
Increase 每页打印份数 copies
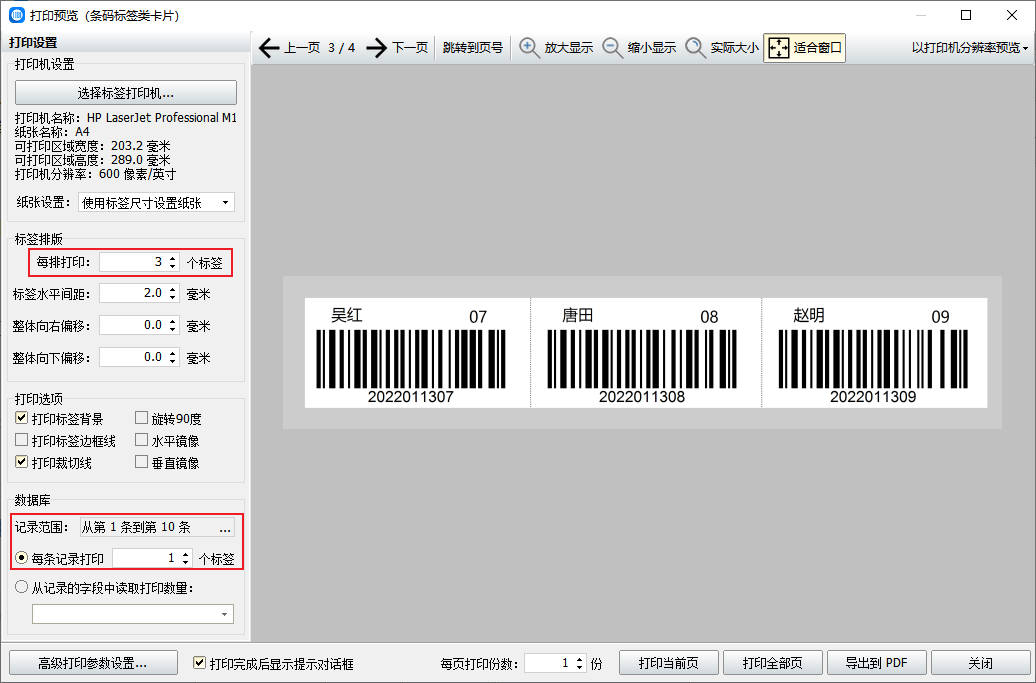click(579, 659)
